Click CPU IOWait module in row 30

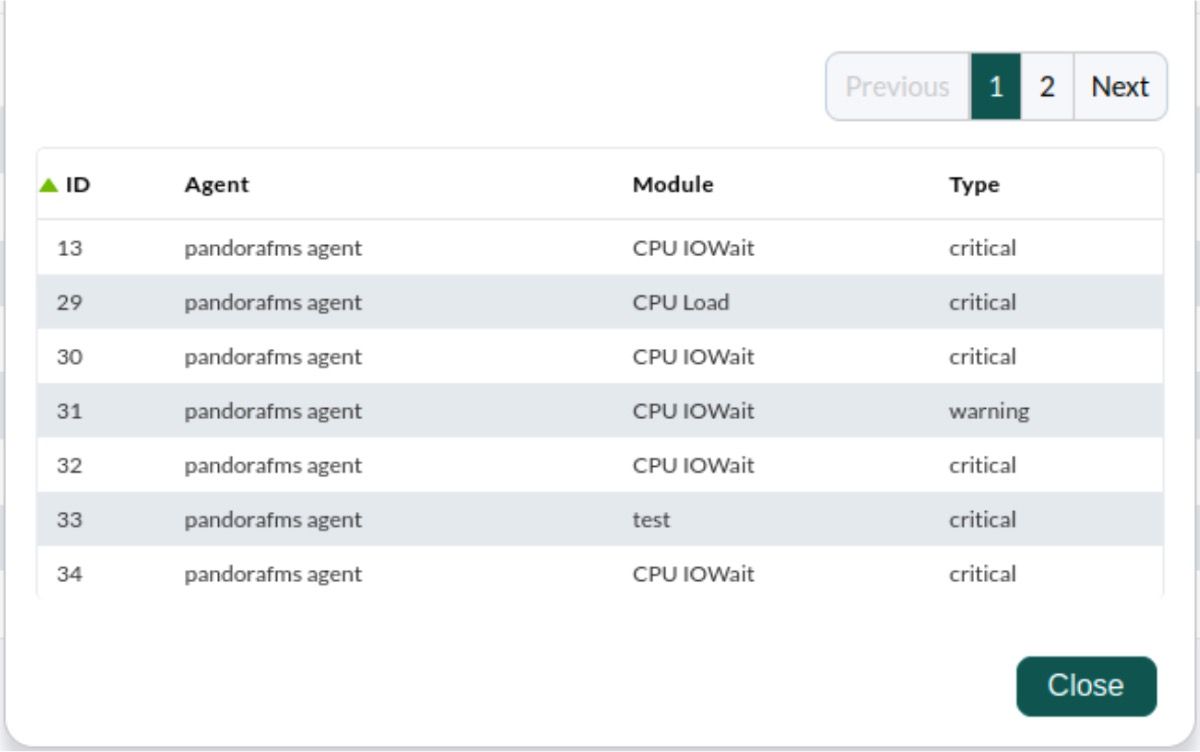click(x=693, y=357)
